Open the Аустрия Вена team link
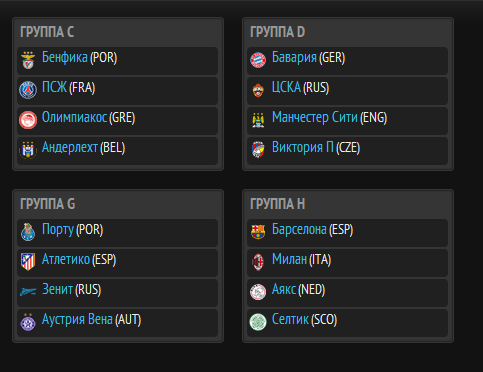This screenshot has height=372, width=483. click(x=77, y=319)
